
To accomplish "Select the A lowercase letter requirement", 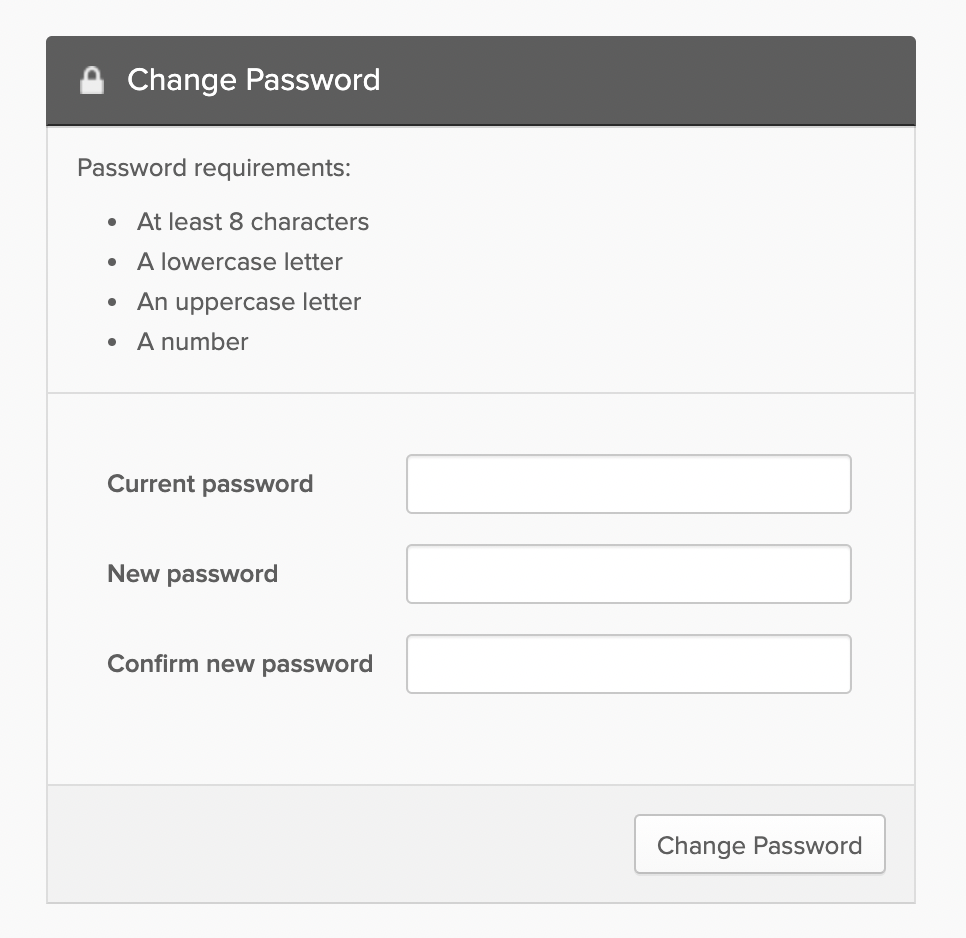I will [240, 262].
